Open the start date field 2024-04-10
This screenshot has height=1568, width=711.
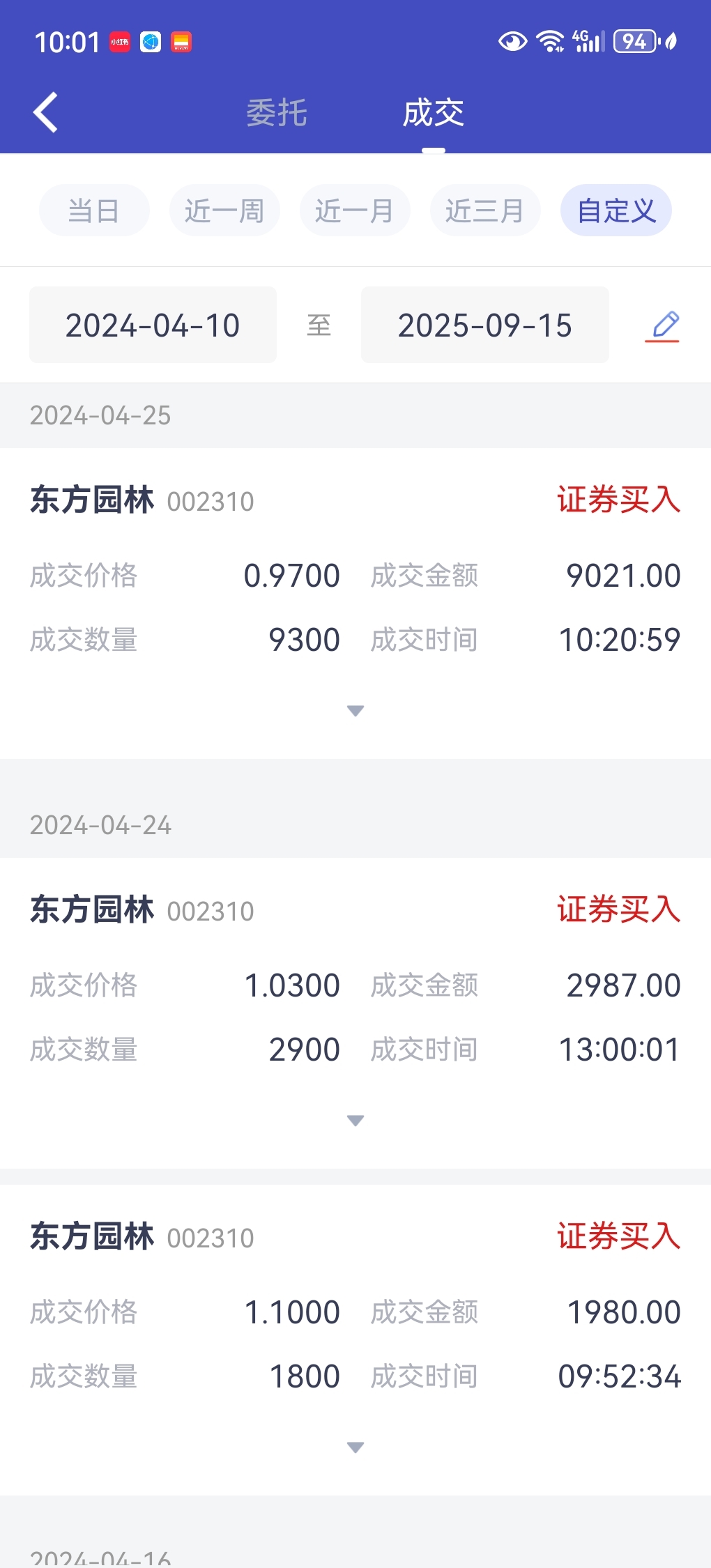tap(153, 325)
